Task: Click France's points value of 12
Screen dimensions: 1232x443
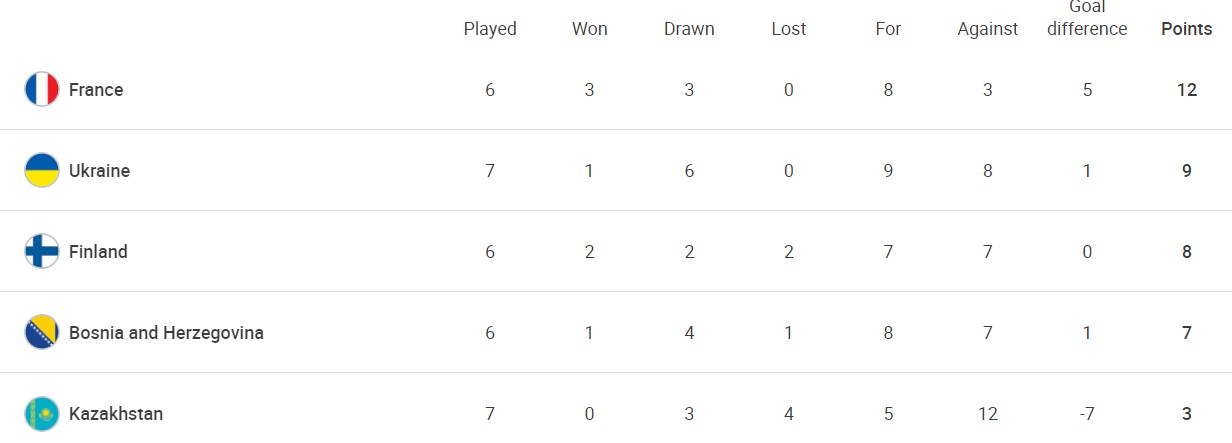Action: click(x=1187, y=90)
